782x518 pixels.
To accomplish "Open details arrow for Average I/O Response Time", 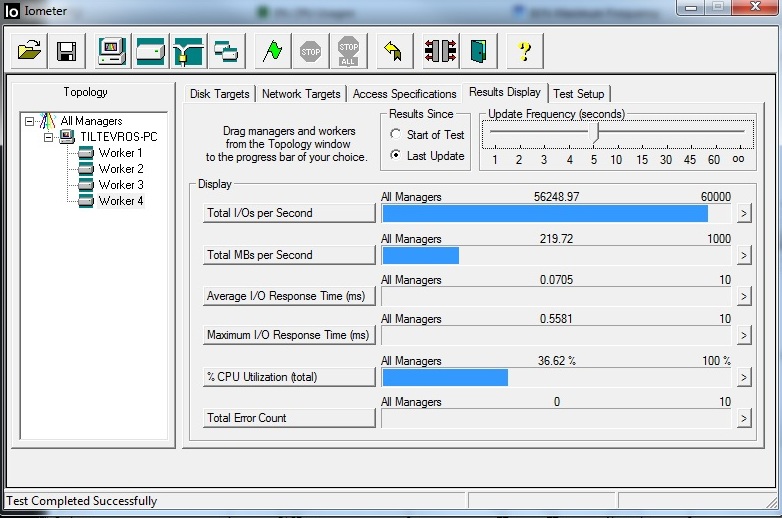I will [744, 296].
